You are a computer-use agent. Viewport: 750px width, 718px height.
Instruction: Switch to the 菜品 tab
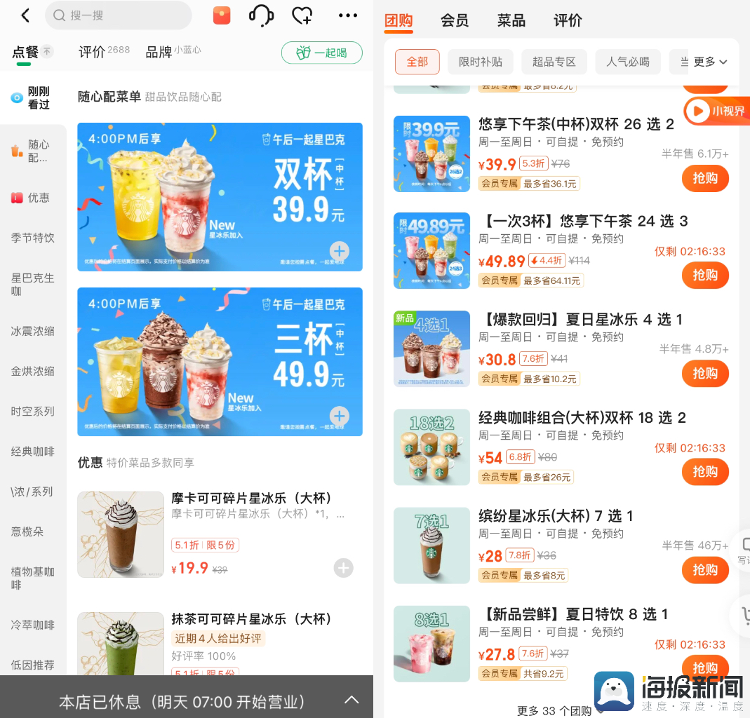click(x=511, y=21)
